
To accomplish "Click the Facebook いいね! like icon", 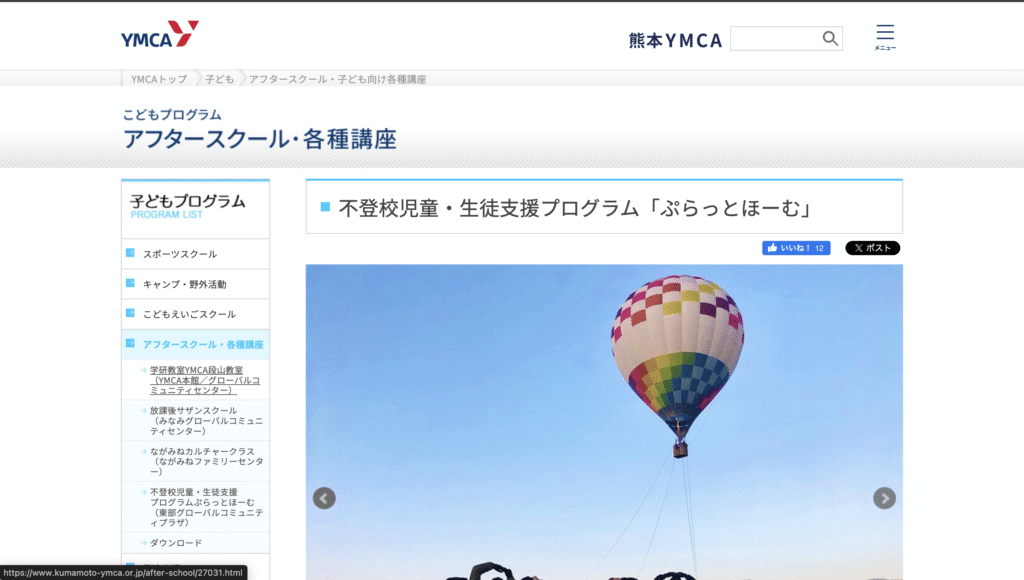I will point(795,247).
